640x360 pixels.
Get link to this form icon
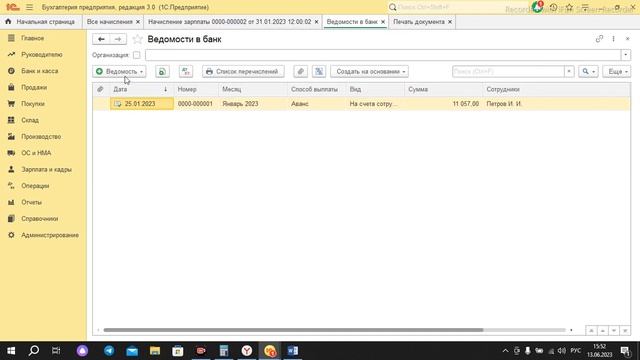599,39
